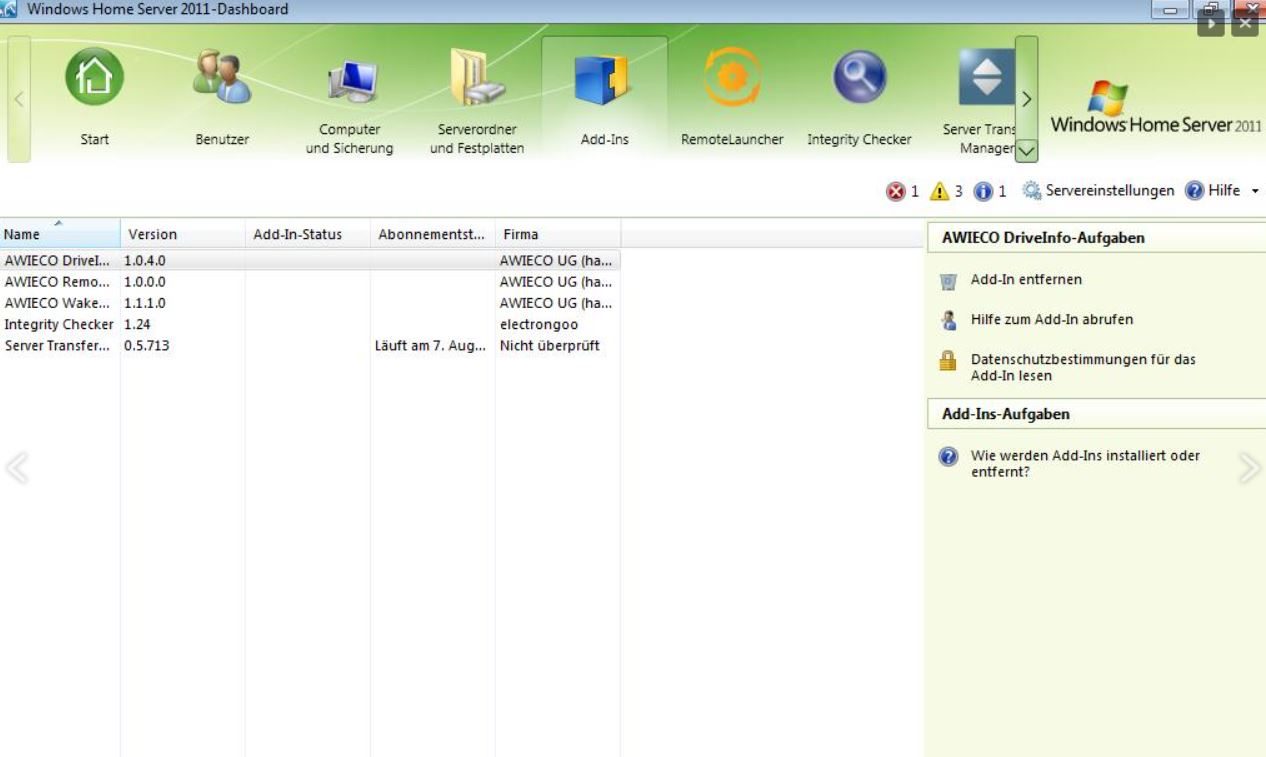Minimize the dashboard window
This screenshot has height=757, width=1266.
click(1171, 10)
